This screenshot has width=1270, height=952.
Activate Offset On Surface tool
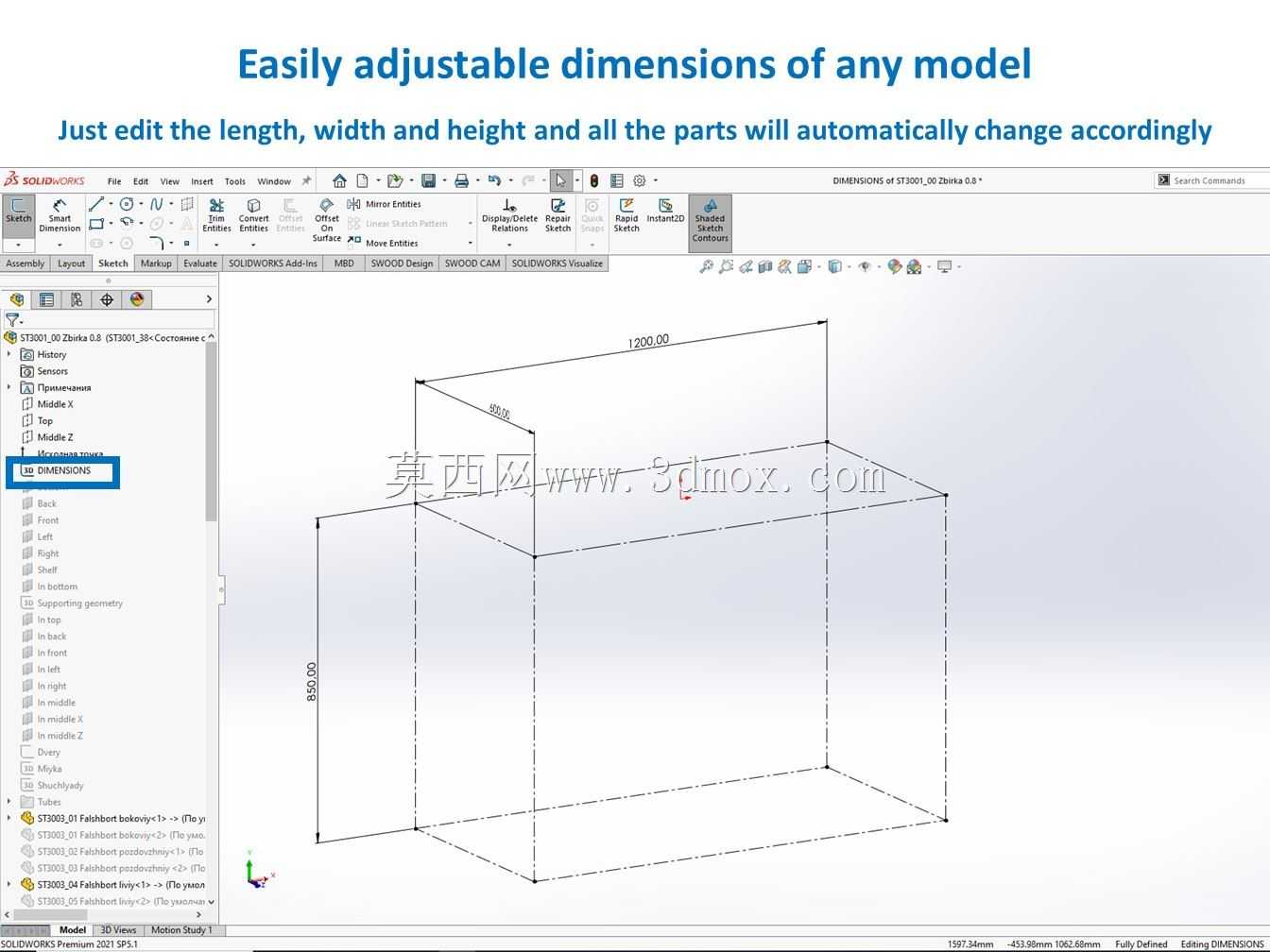327,220
